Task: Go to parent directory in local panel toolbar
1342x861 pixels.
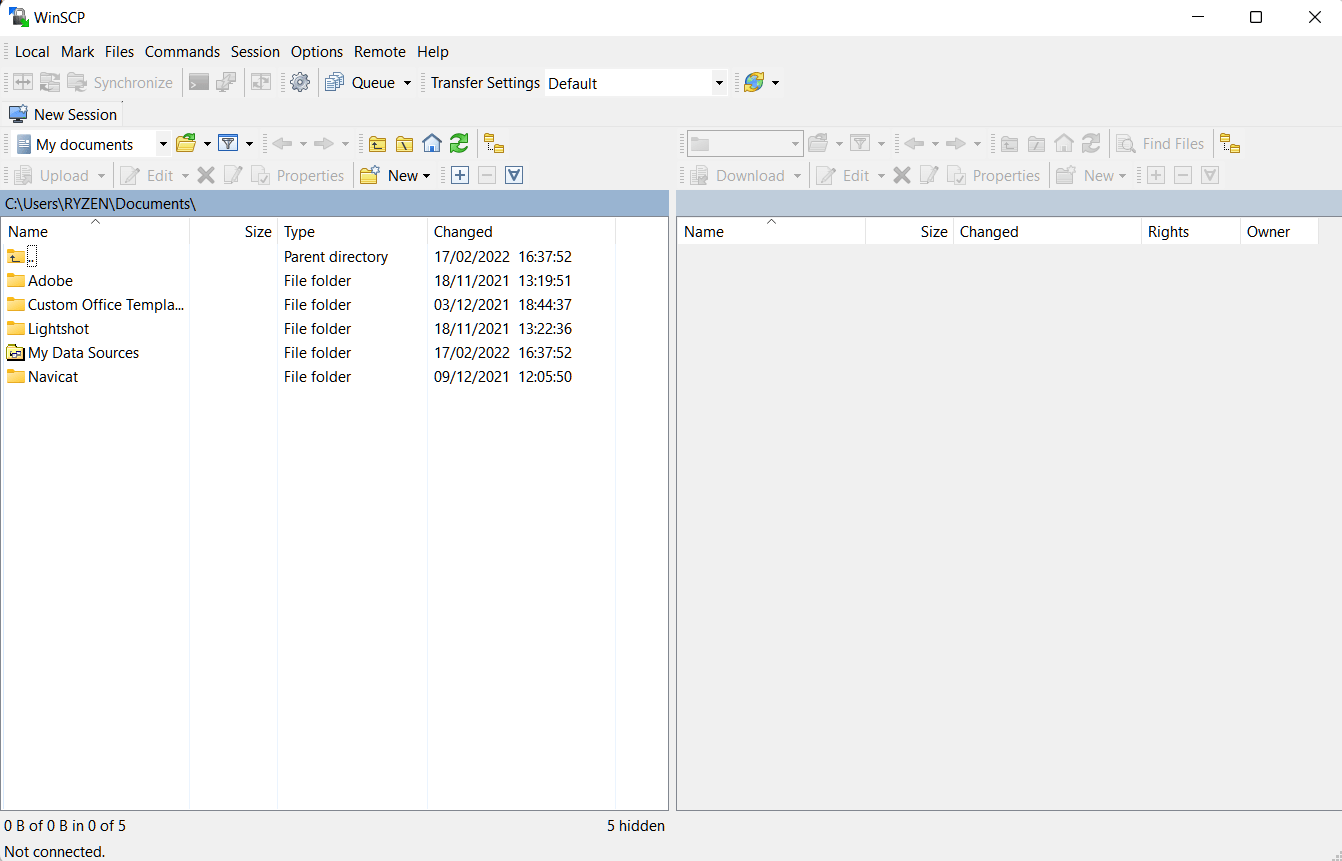Action: 377,144
